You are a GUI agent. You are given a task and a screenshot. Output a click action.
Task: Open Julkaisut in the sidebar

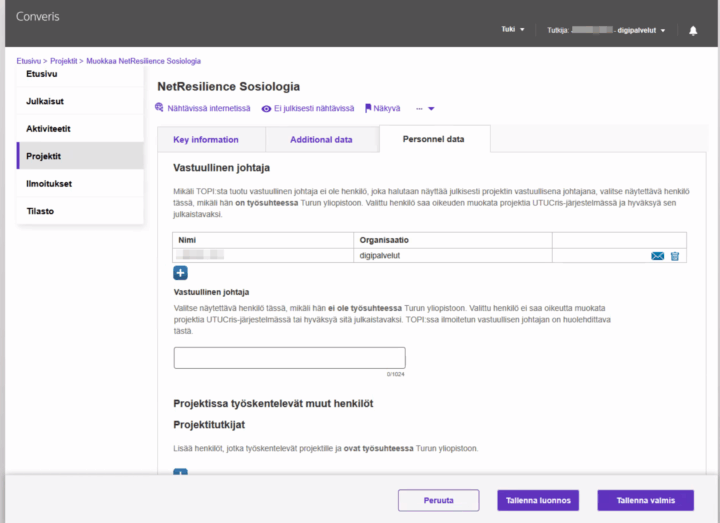click(80, 101)
